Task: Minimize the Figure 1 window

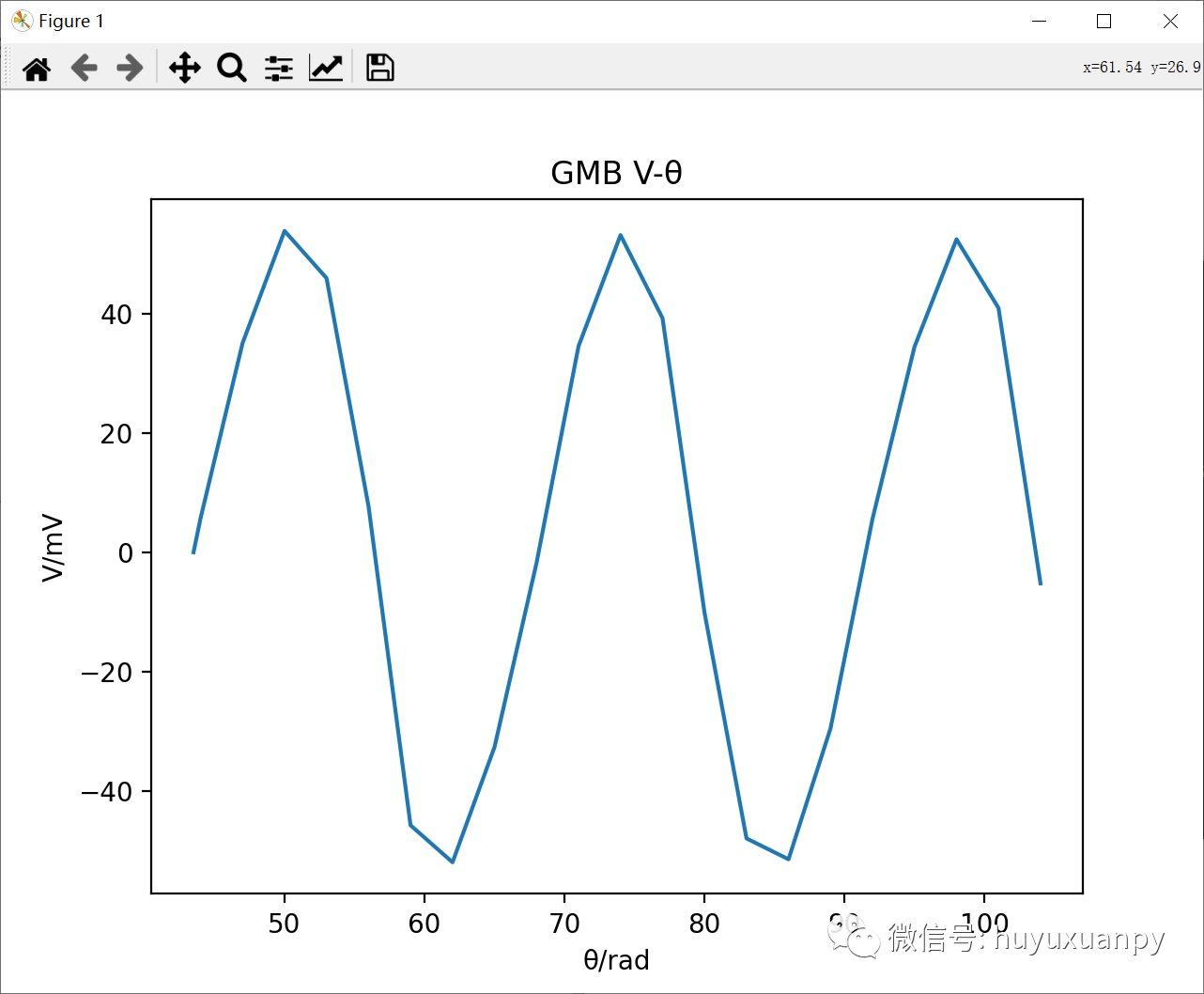Action: click(x=1039, y=21)
